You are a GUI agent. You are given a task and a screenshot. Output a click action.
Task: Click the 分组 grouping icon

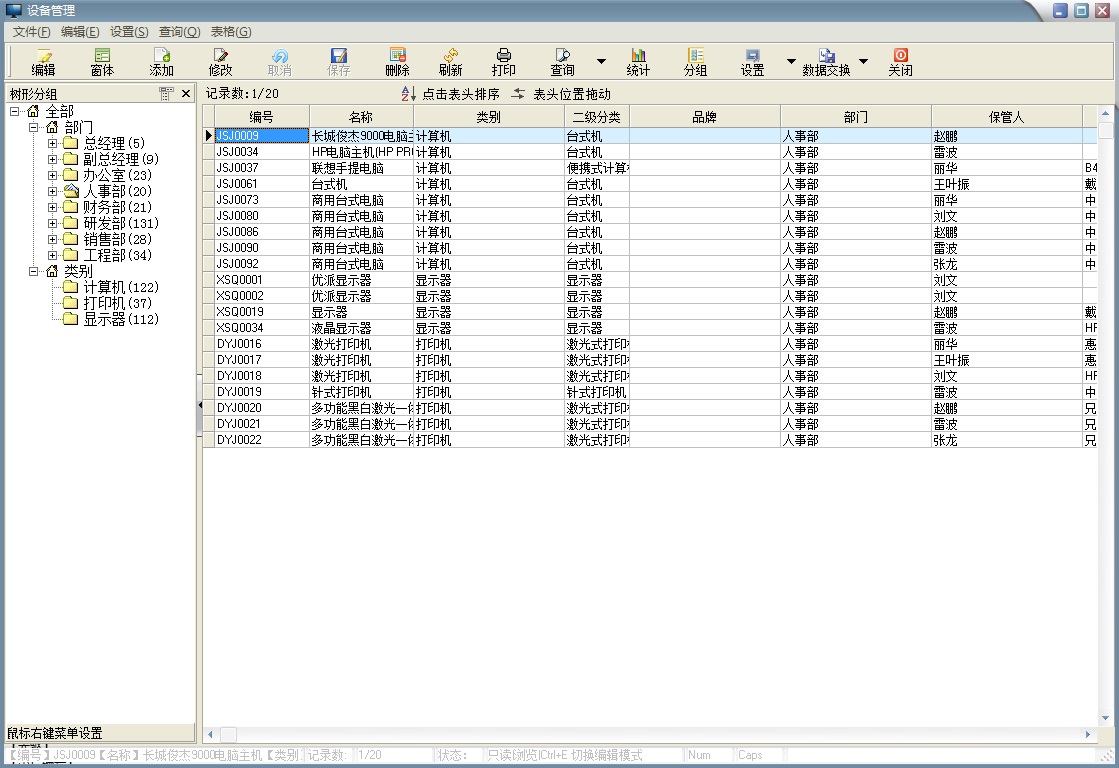point(695,62)
